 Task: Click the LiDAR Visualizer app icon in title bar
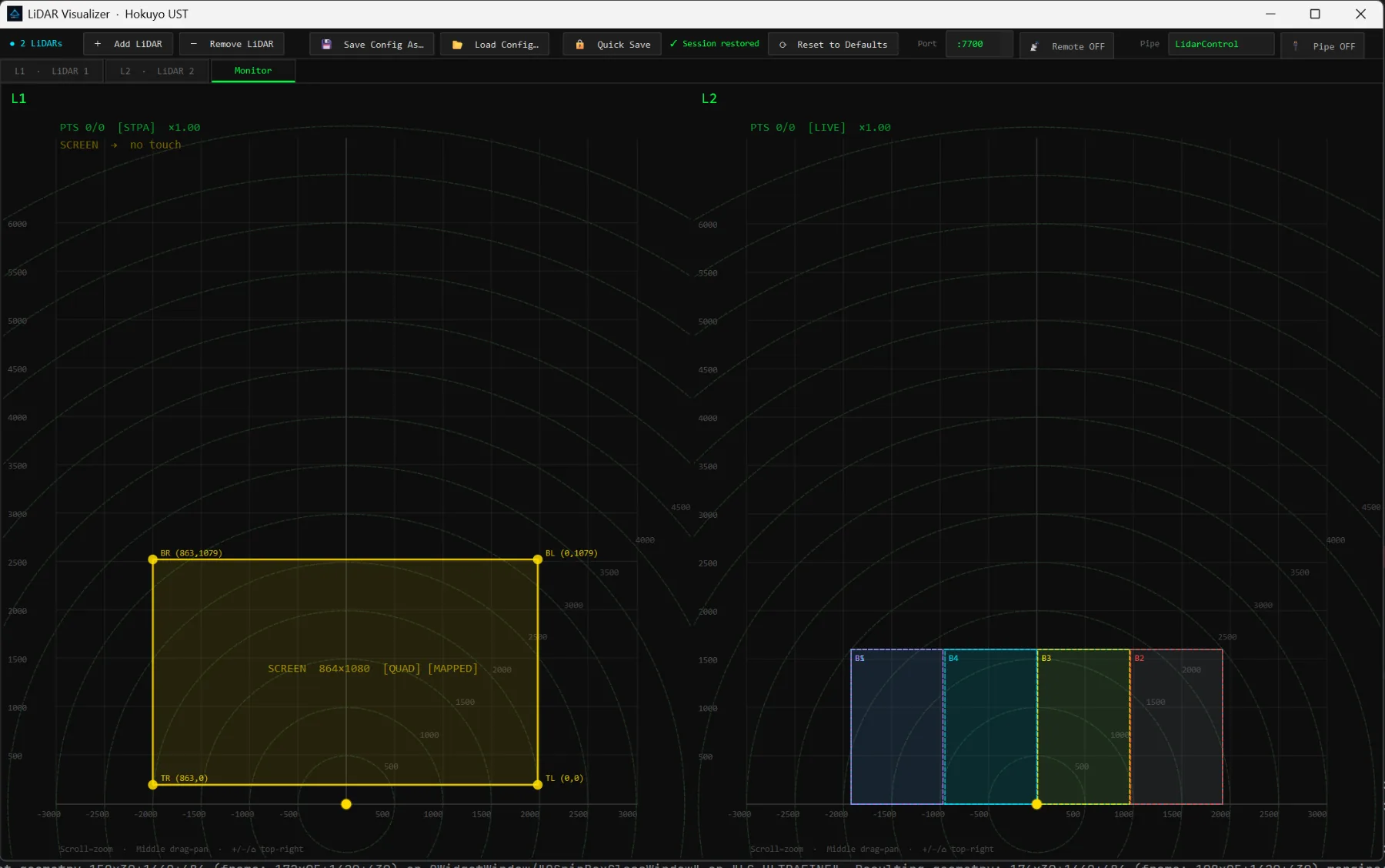15,14
